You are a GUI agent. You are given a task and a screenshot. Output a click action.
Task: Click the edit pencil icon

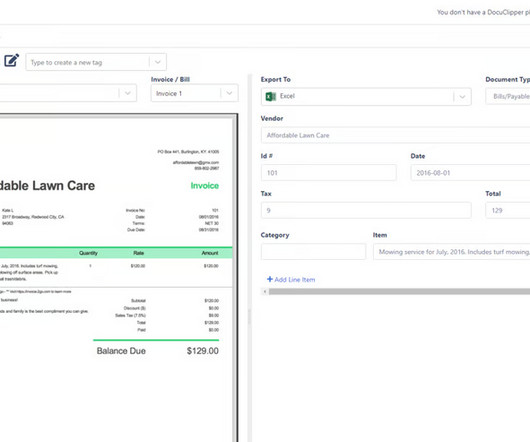[x=11, y=60]
